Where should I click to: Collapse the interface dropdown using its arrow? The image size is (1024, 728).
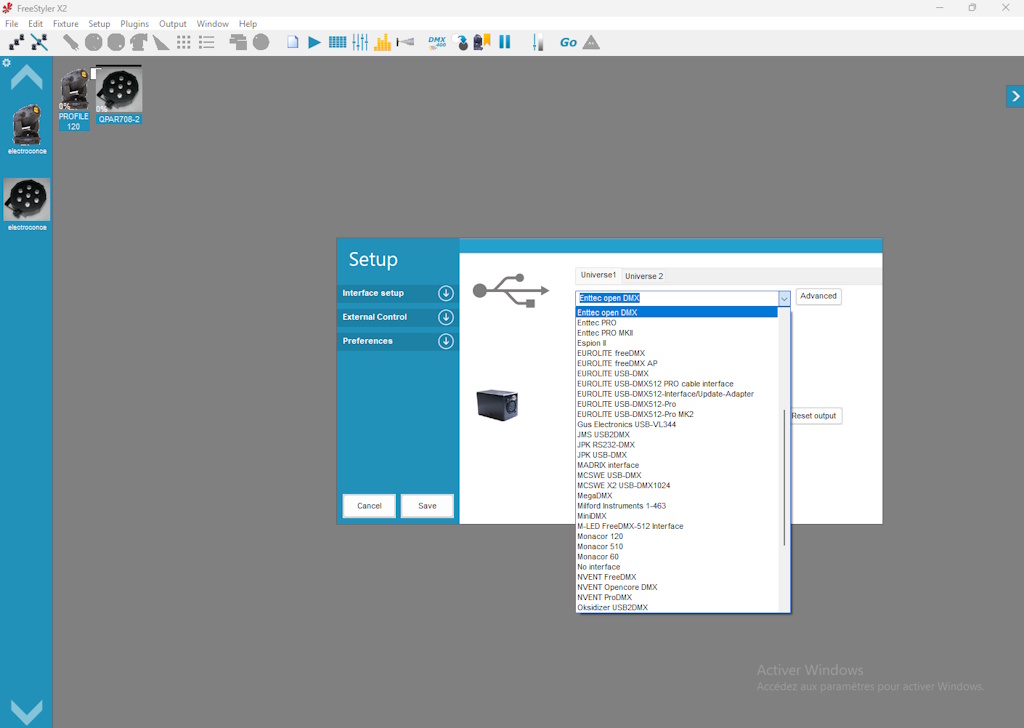[x=784, y=298]
